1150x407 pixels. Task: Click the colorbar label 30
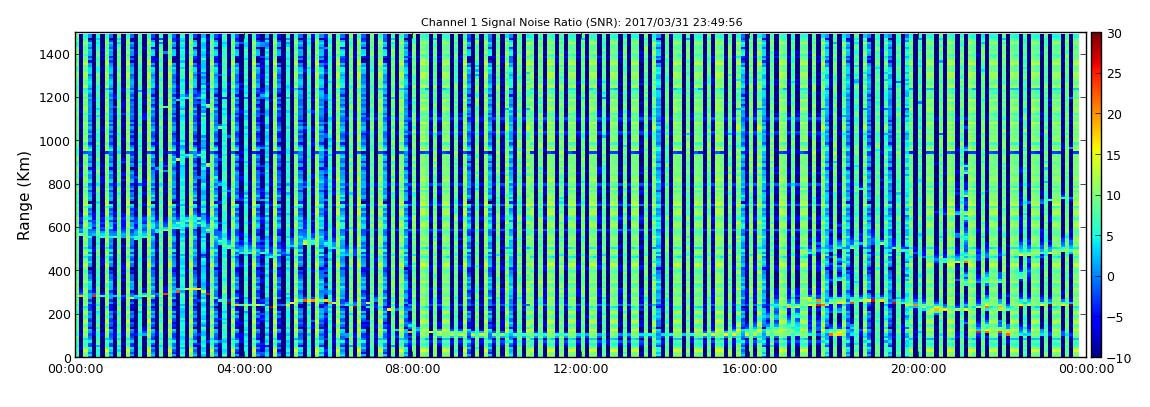[x=1114, y=33]
